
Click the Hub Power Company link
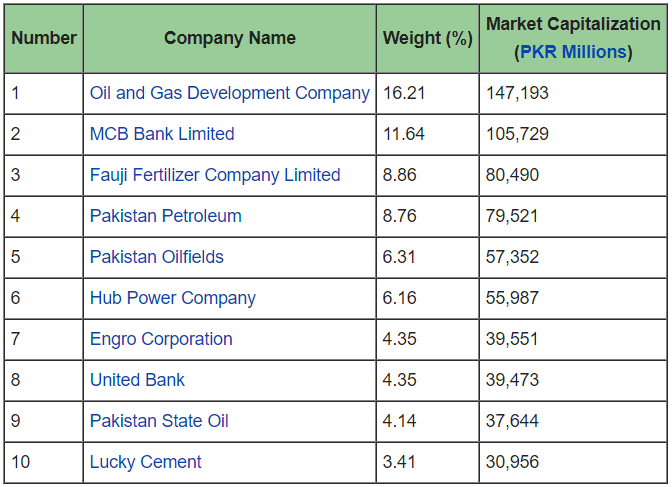[172, 298]
